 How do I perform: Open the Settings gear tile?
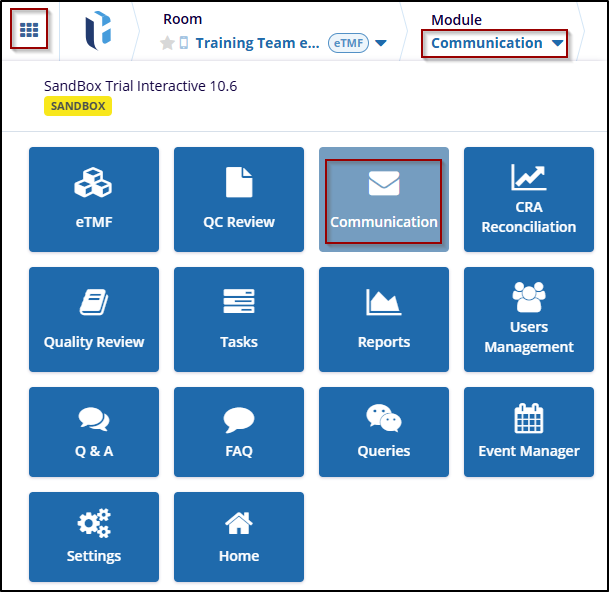point(94,536)
